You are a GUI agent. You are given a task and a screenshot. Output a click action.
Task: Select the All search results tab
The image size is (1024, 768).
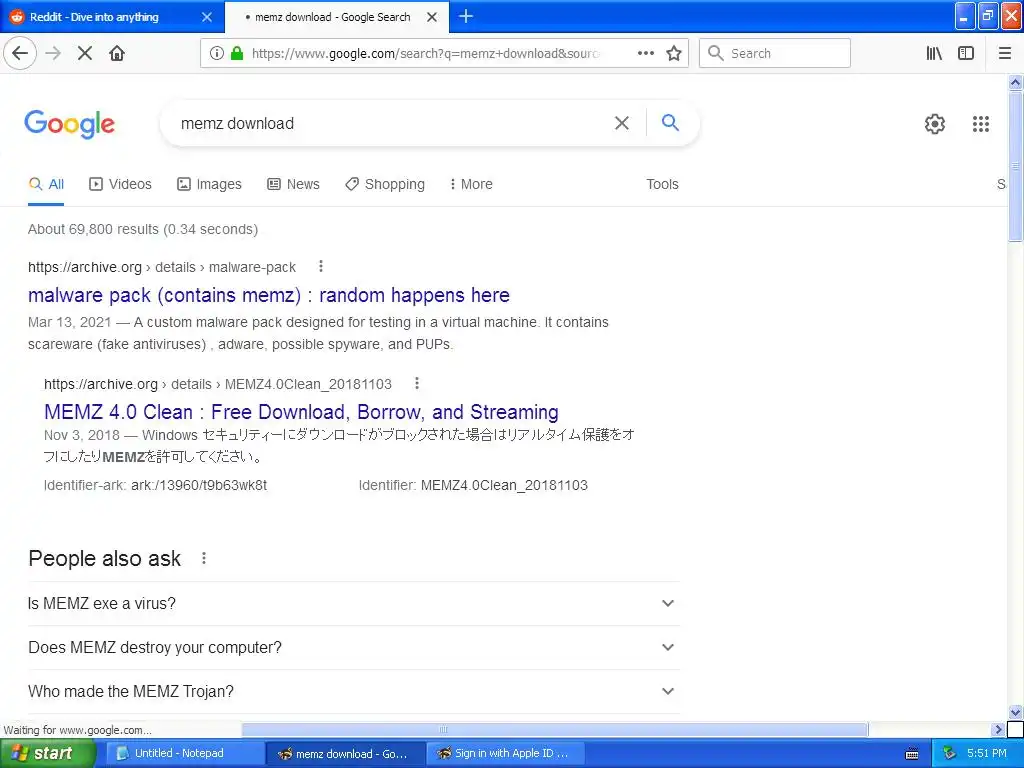(46, 184)
